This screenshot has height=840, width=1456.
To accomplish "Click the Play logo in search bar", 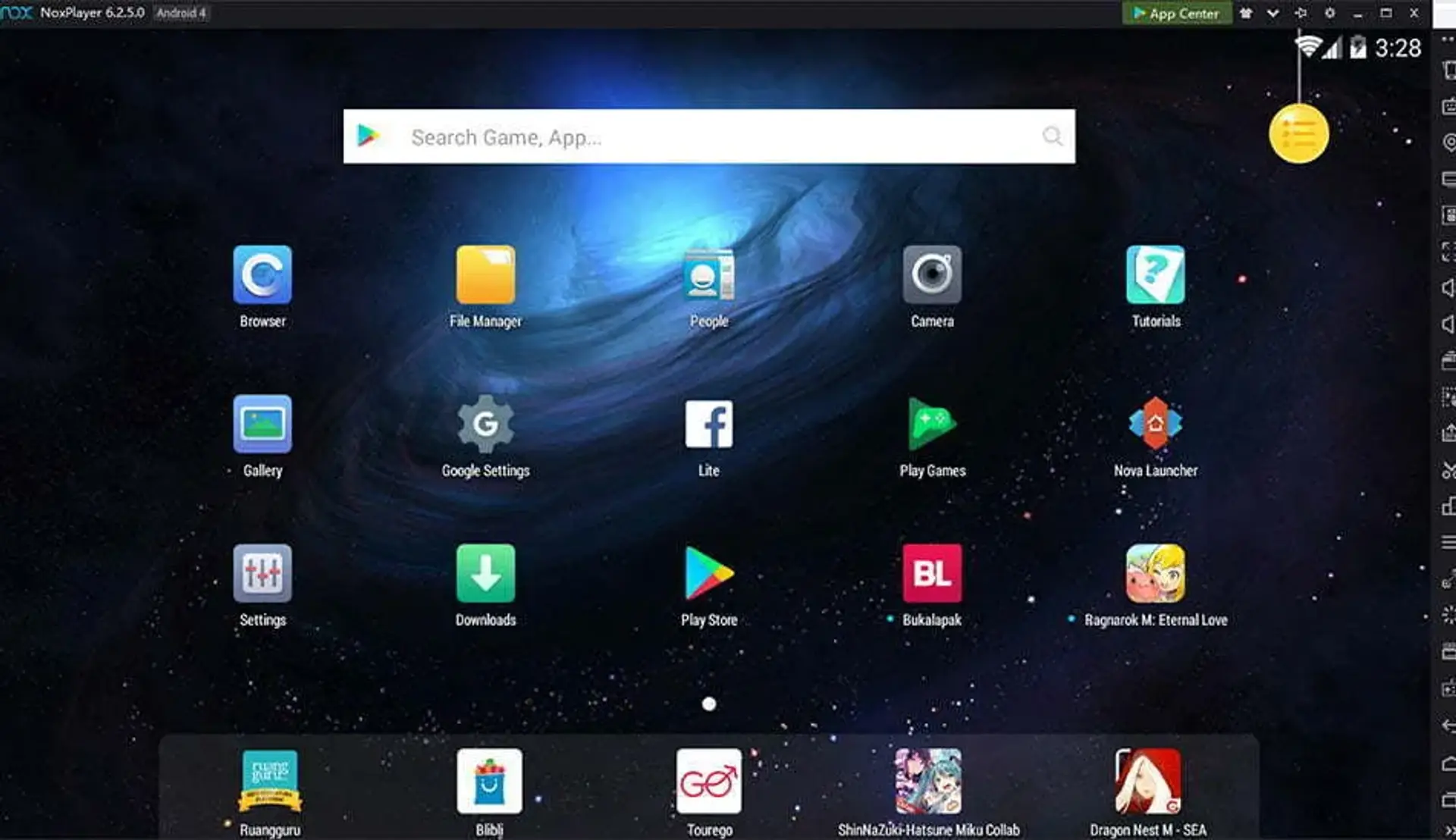I will tap(369, 136).
